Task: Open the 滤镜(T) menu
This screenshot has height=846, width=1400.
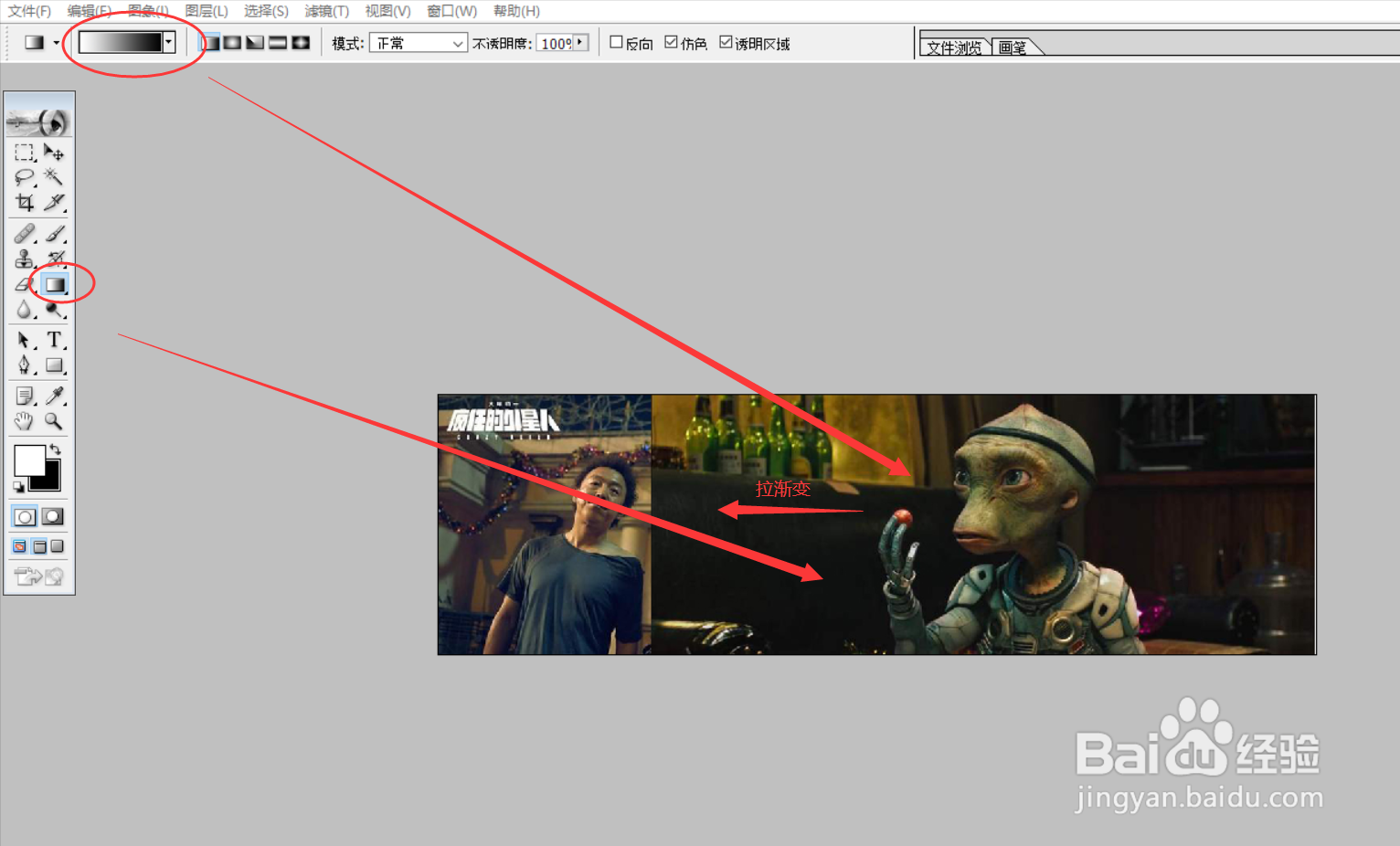Action: (327, 11)
